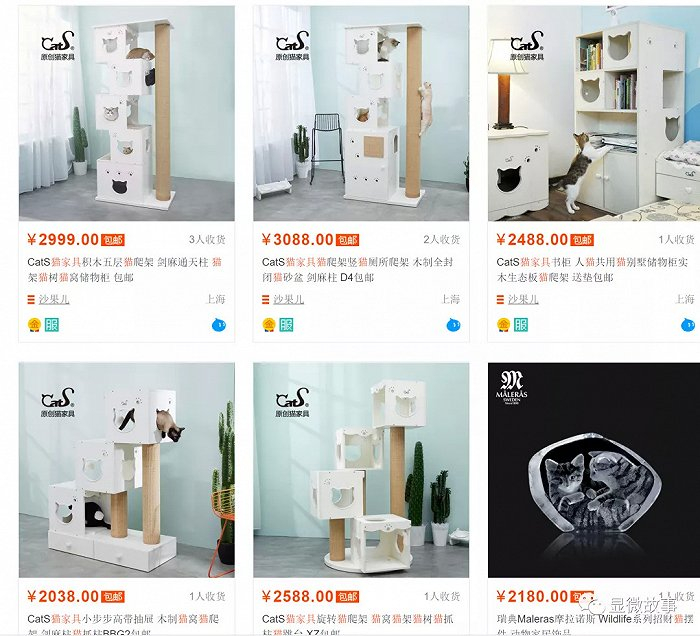This screenshot has height=636, width=700.
Task: Open Wangwang chat icon for ¥3088 item
Action: click(454, 325)
